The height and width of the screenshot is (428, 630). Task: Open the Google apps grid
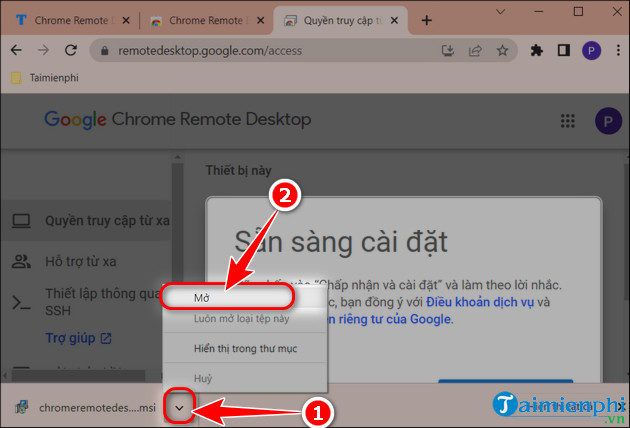567,121
